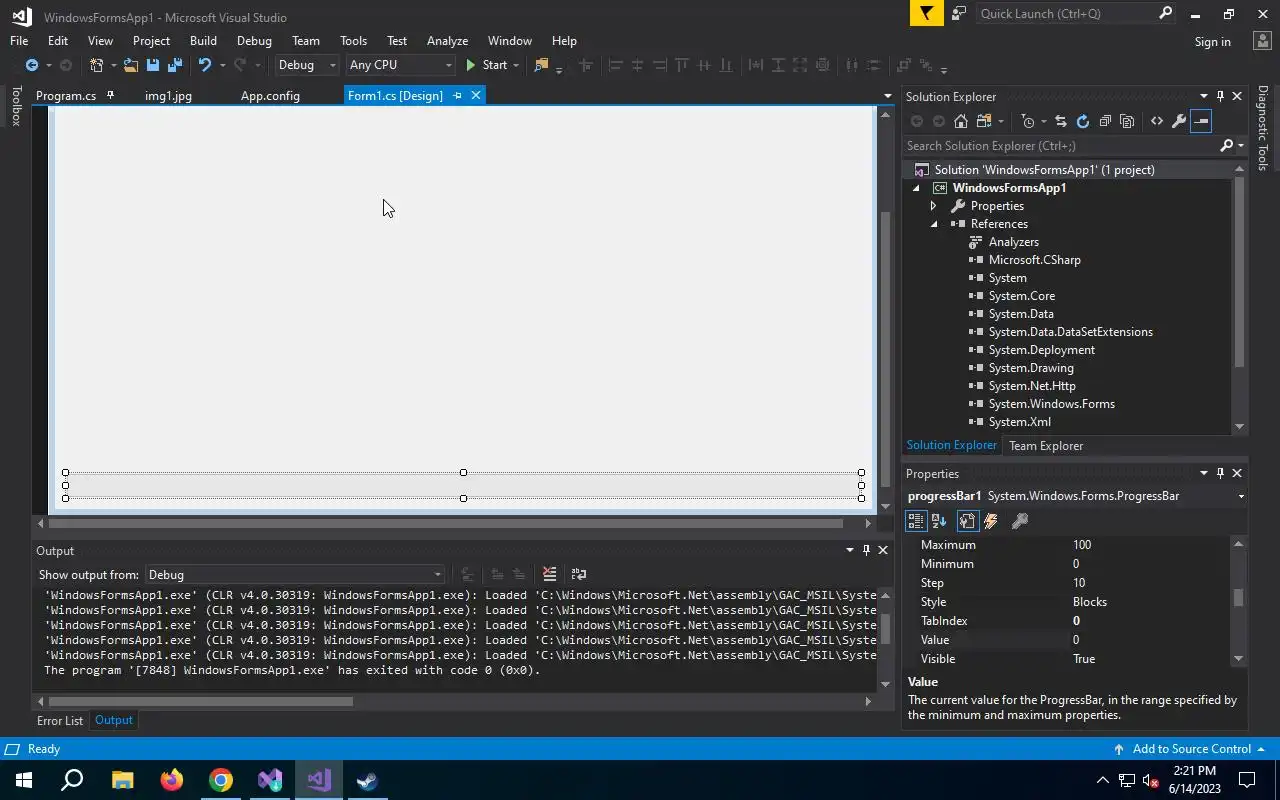Switch to the Program.cs tab
Image resolution: width=1280 pixels, height=800 pixels.
tap(66, 96)
